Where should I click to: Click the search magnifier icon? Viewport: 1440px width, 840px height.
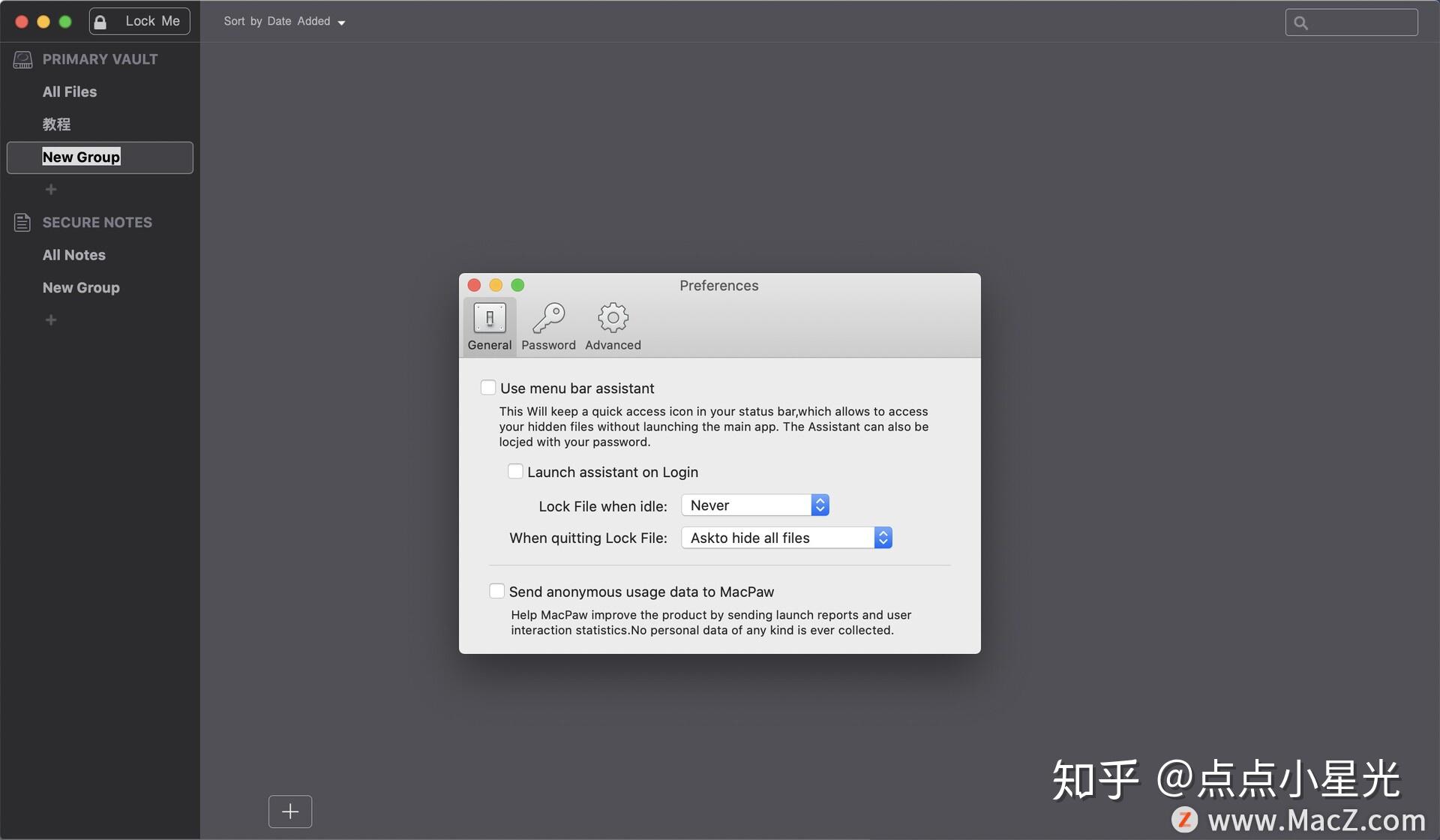pos(1301,23)
